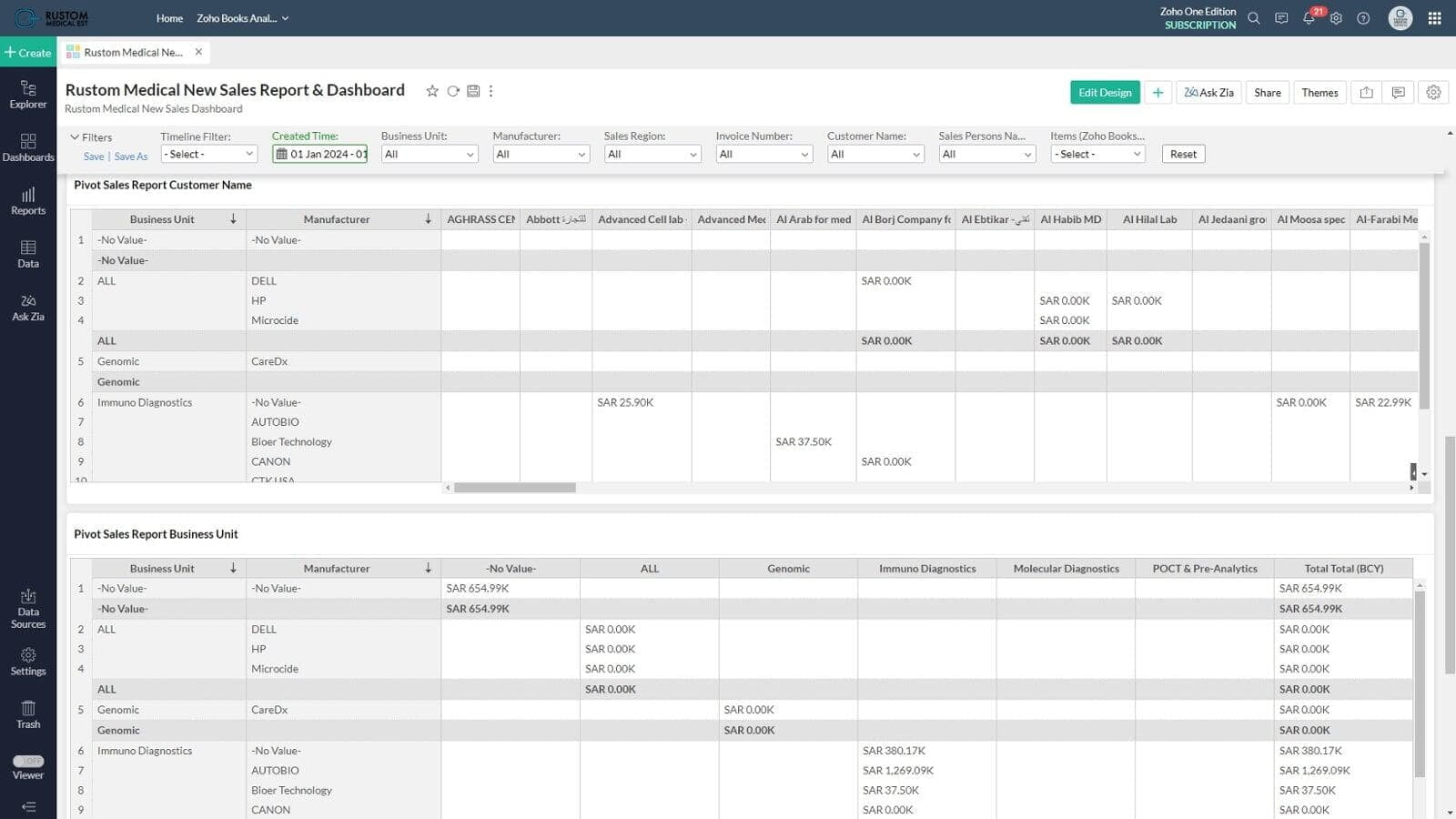Open the comments icon in dashboard toolbar
This screenshot has height=819, width=1456.
[x=1399, y=93]
